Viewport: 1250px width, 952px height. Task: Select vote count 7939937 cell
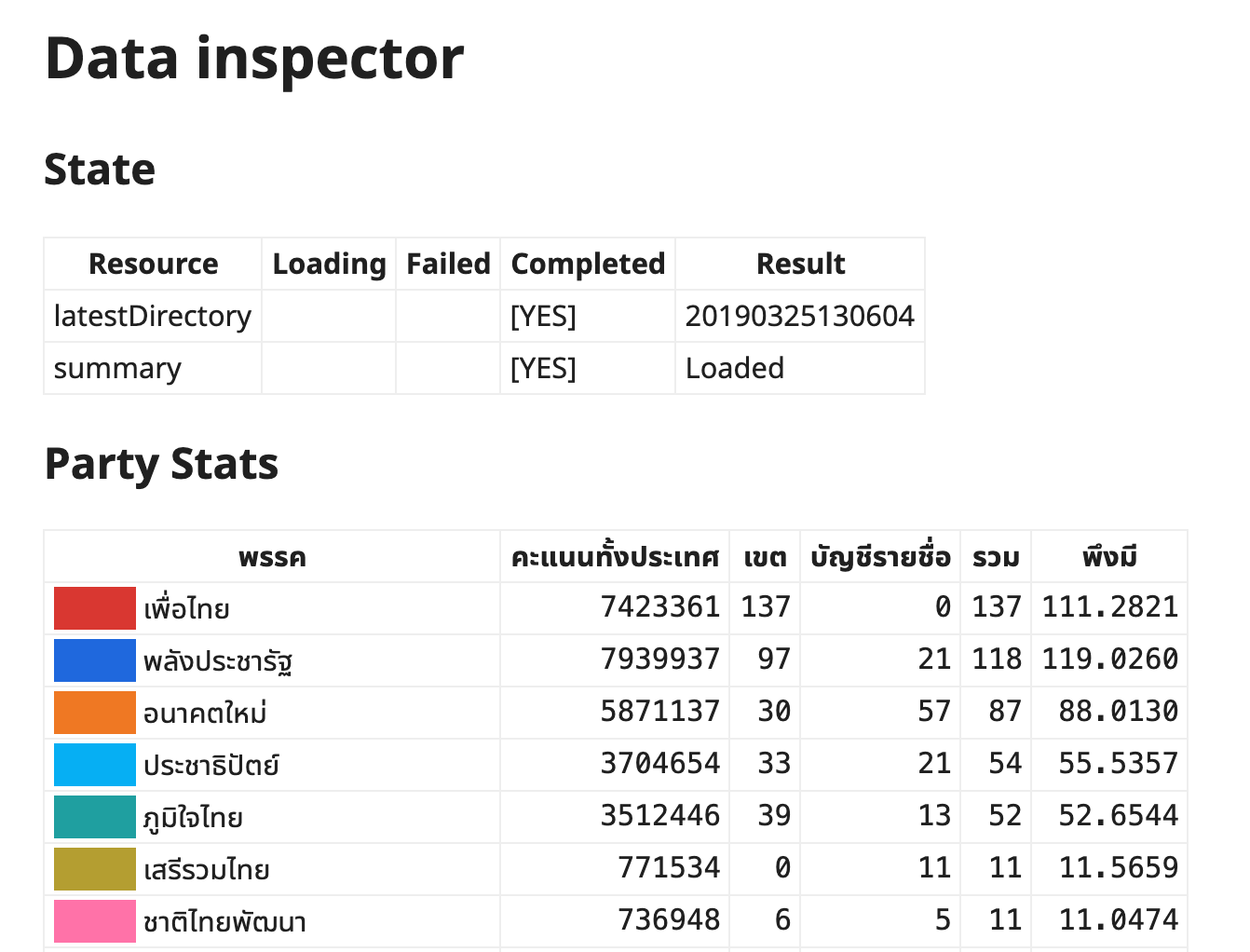point(615,660)
